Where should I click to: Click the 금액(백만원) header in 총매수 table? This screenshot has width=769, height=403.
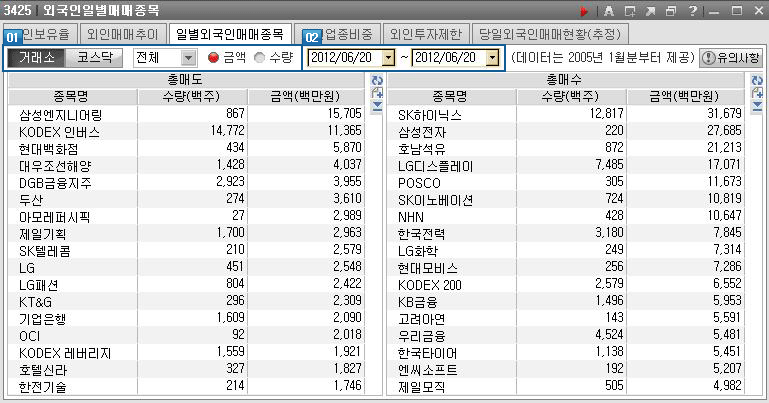[686, 97]
